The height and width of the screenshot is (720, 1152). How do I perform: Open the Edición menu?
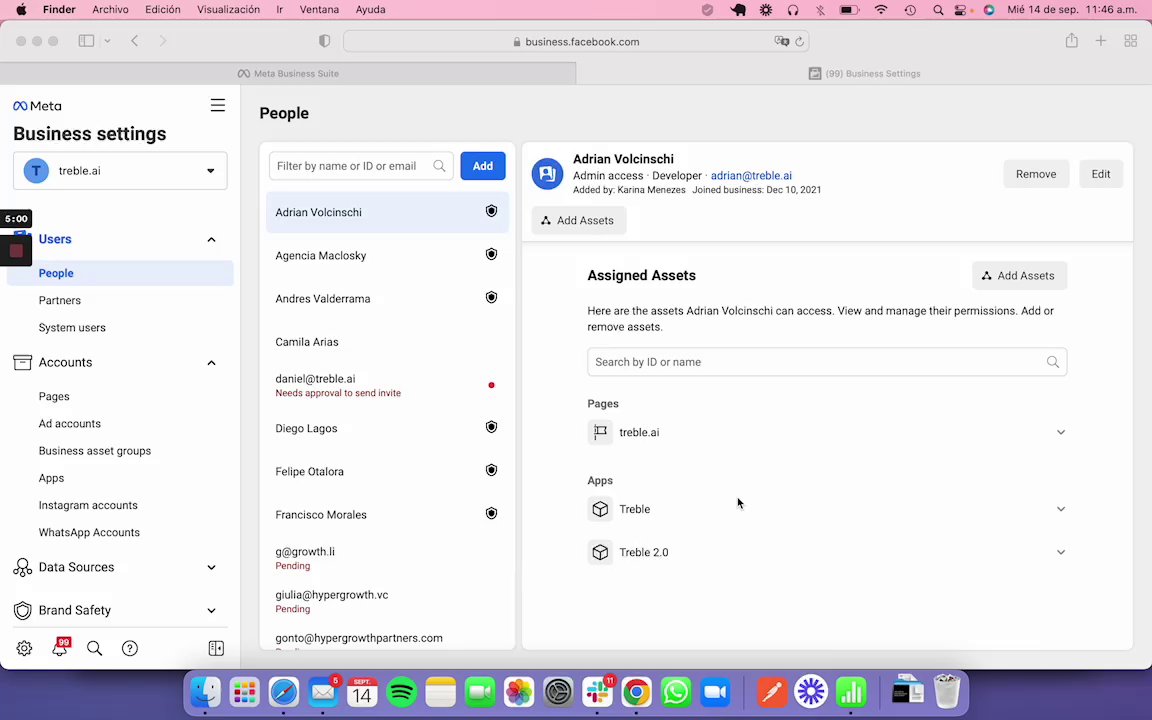coord(162,10)
